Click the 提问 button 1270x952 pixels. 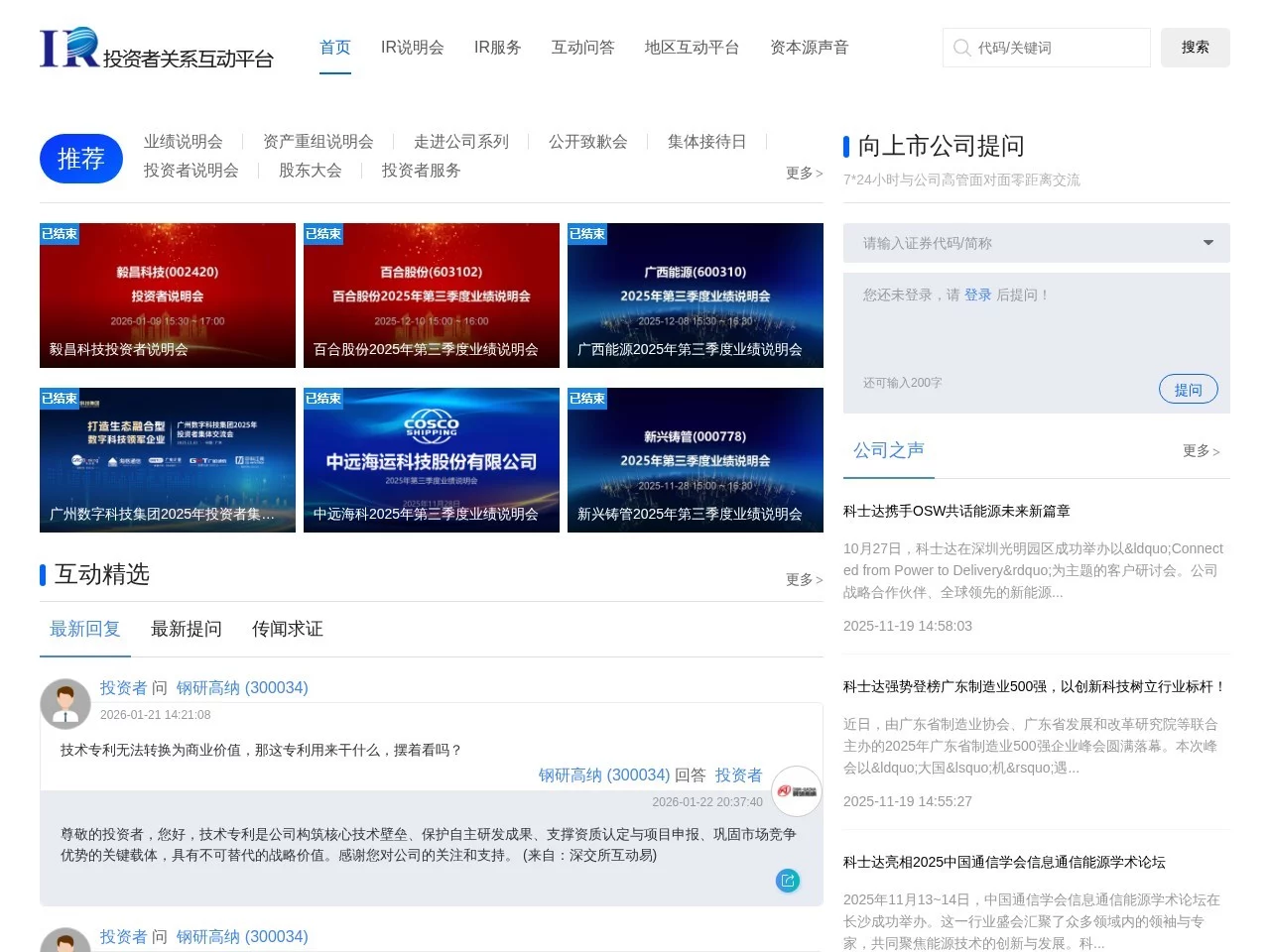(1188, 389)
